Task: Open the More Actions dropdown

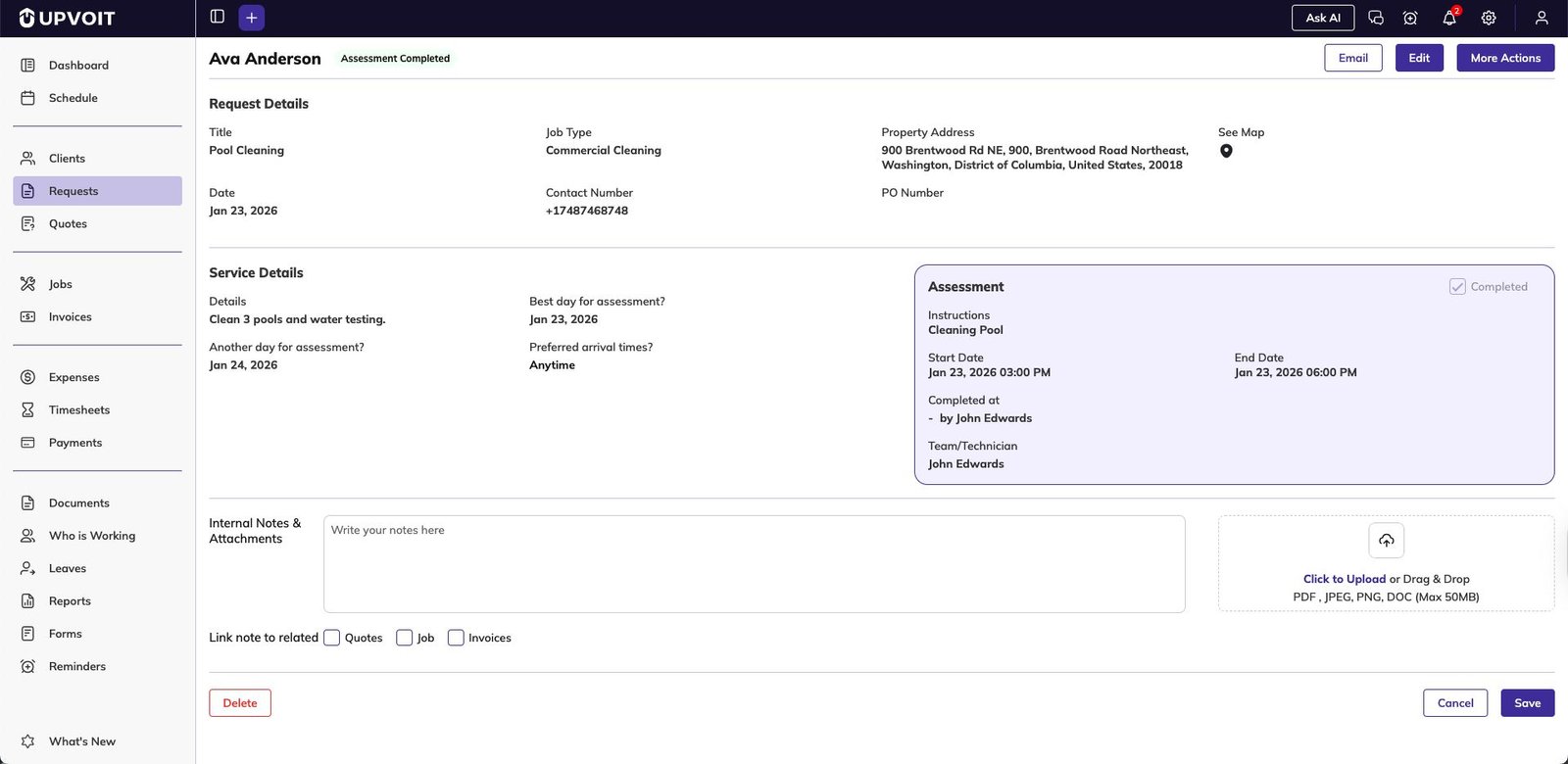Action: click(x=1505, y=58)
